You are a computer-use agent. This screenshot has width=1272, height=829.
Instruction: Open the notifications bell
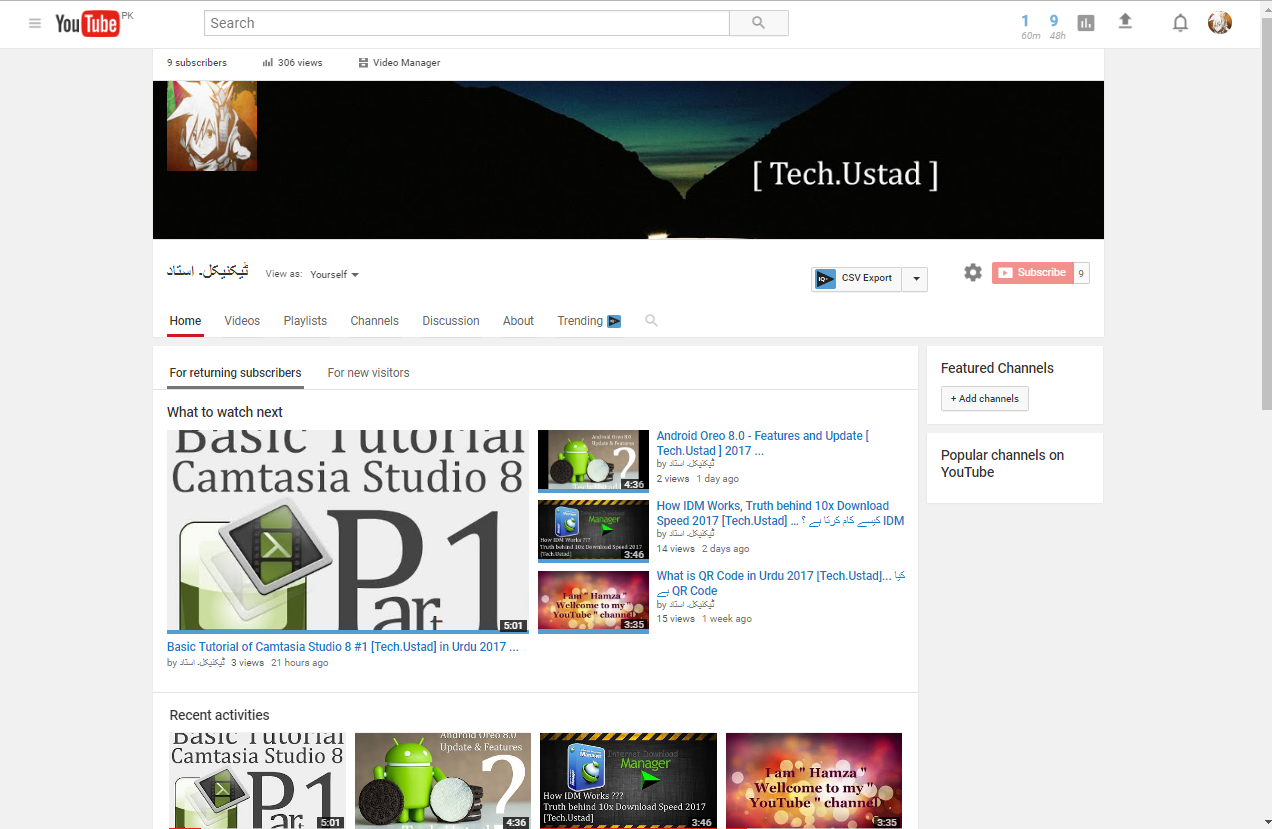(x=1180, y=23)
